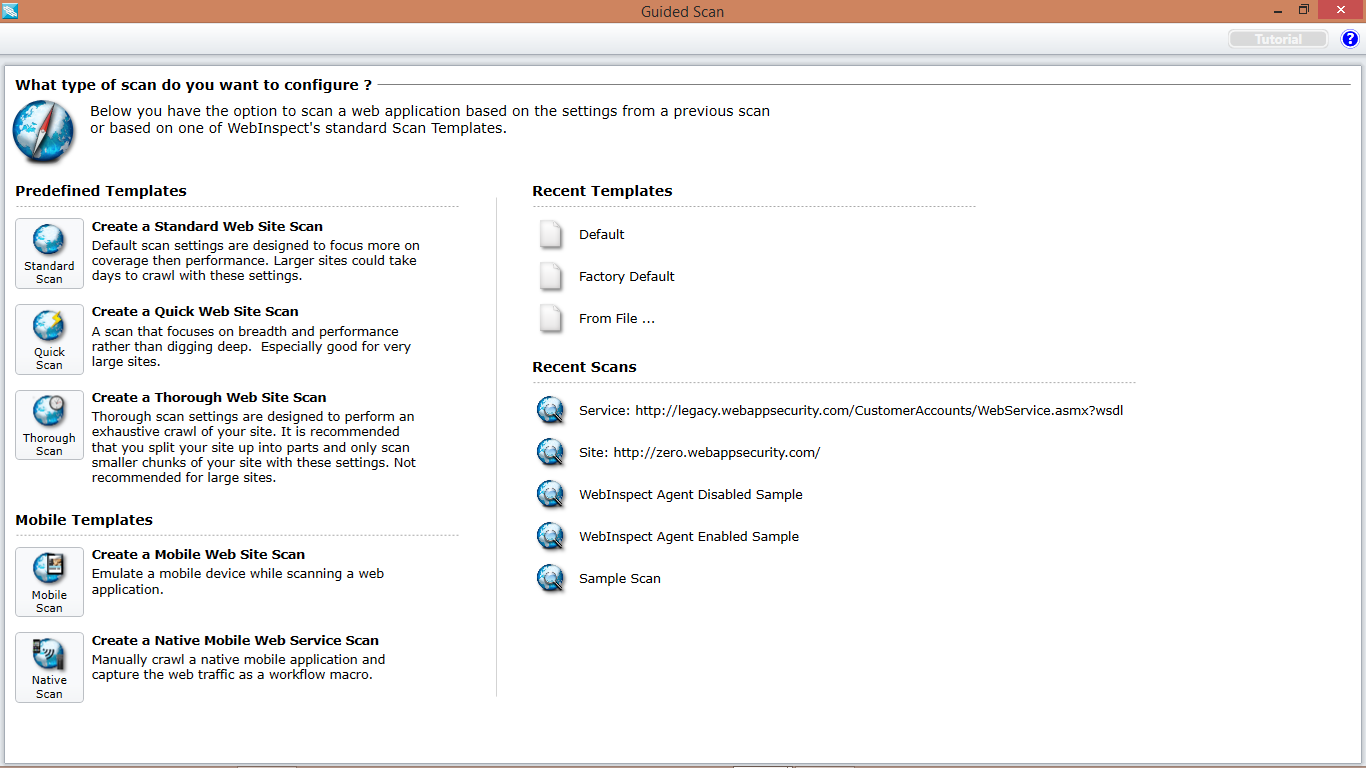Open the Factory Default recent template
Viewport: 1366px width, 768px height.
click(627, 276)
